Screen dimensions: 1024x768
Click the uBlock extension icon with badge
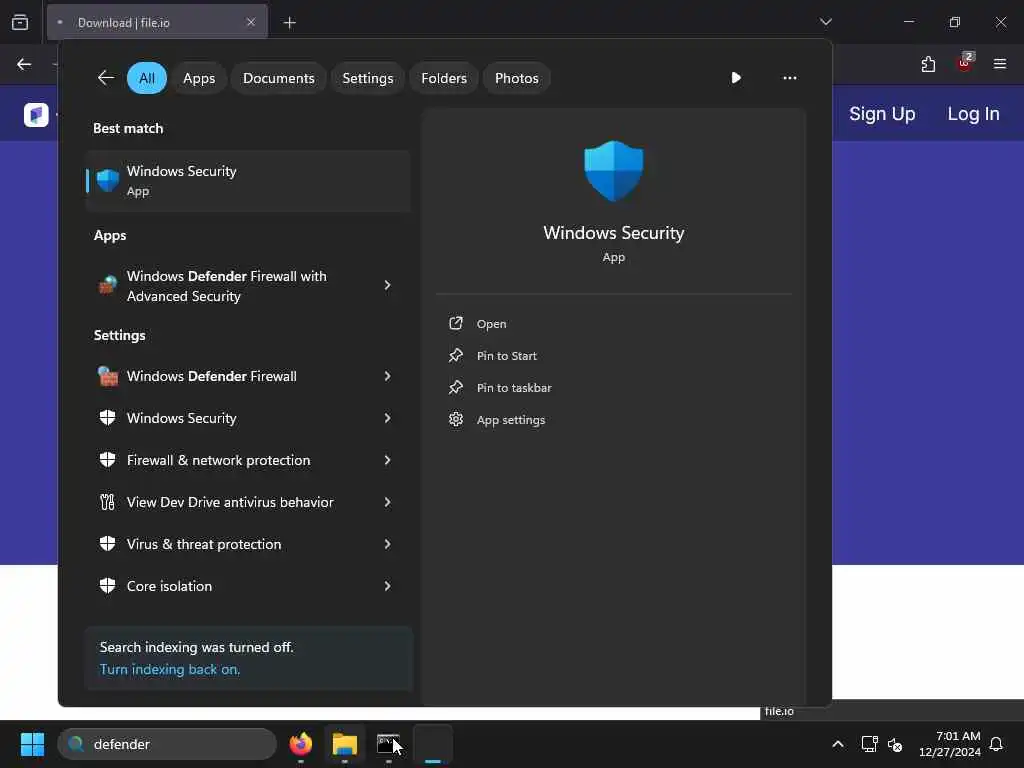965,63
